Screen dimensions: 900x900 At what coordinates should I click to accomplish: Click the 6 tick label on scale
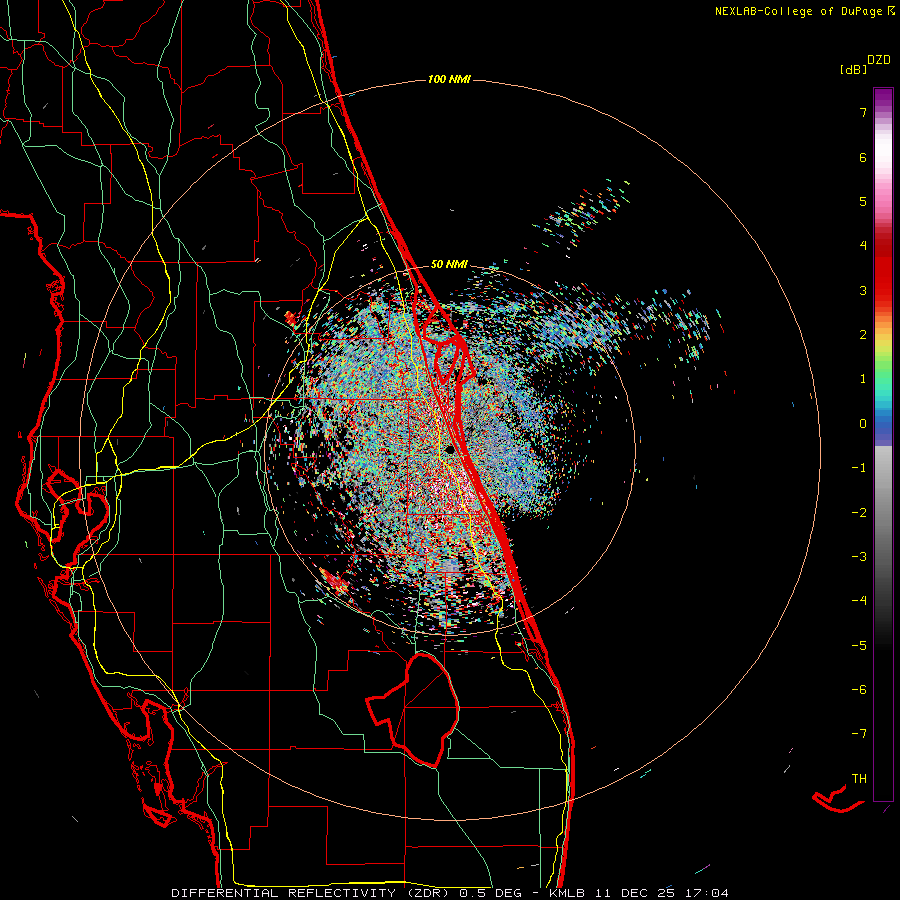click(x=863, y=157)
